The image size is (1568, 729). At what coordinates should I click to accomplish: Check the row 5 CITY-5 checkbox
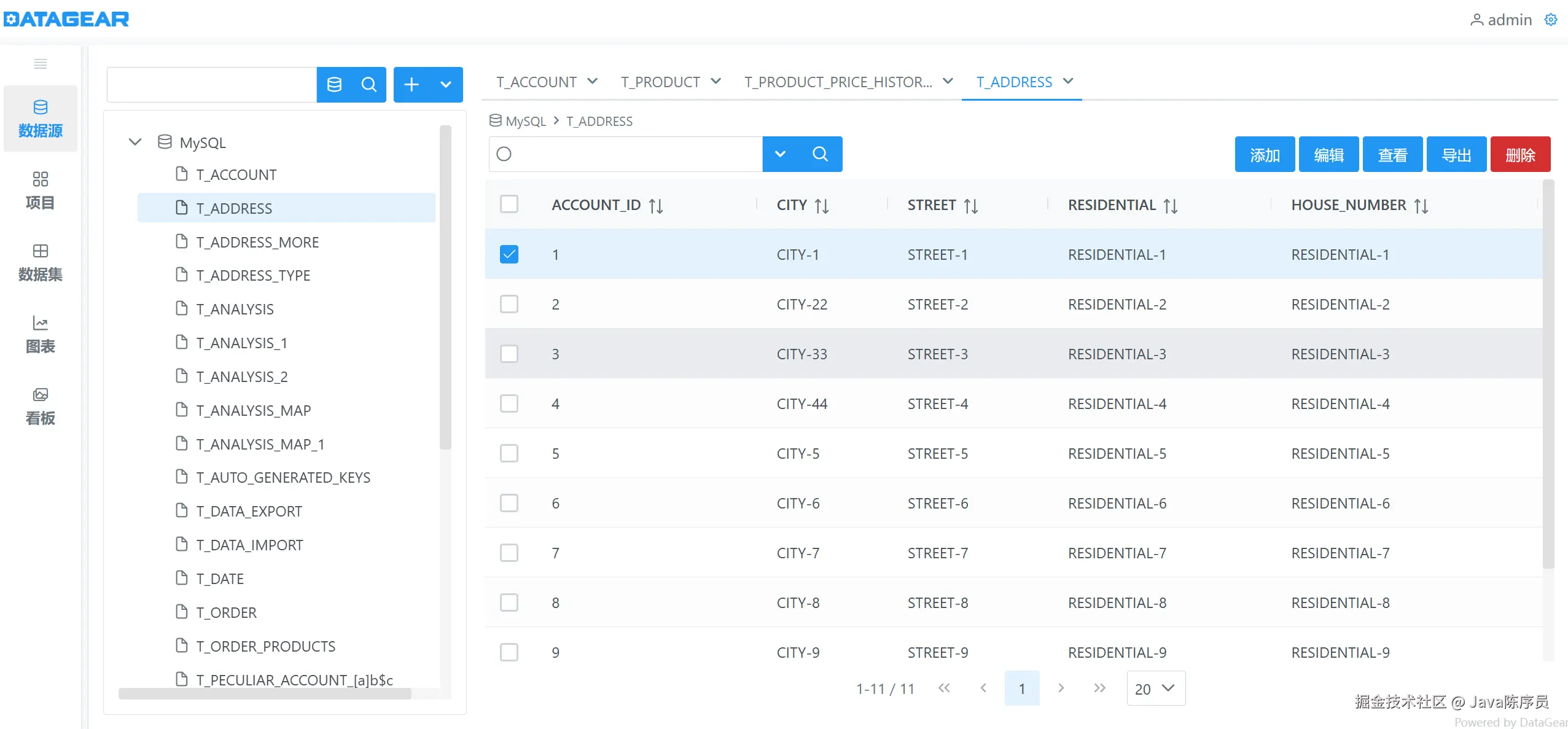tap(509, 453)
